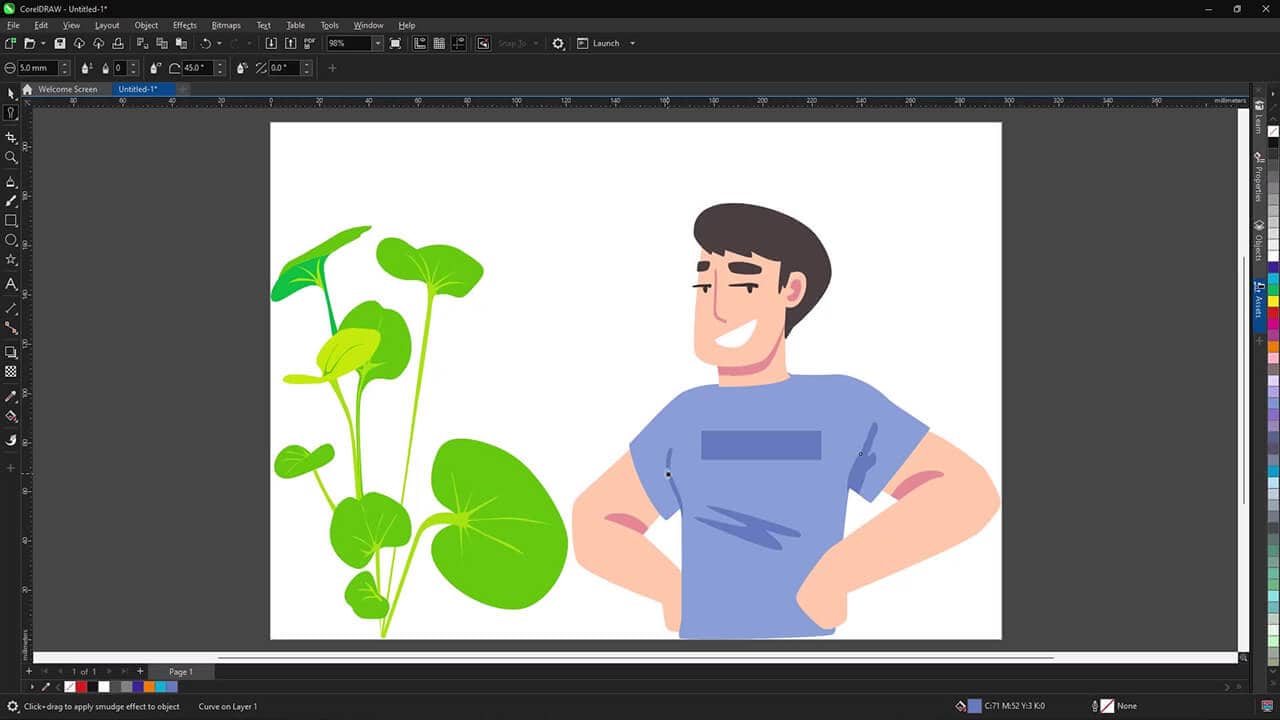
Task: Open the Bitmaps menu
Action: pyautogui.click(x=226, y=25)
